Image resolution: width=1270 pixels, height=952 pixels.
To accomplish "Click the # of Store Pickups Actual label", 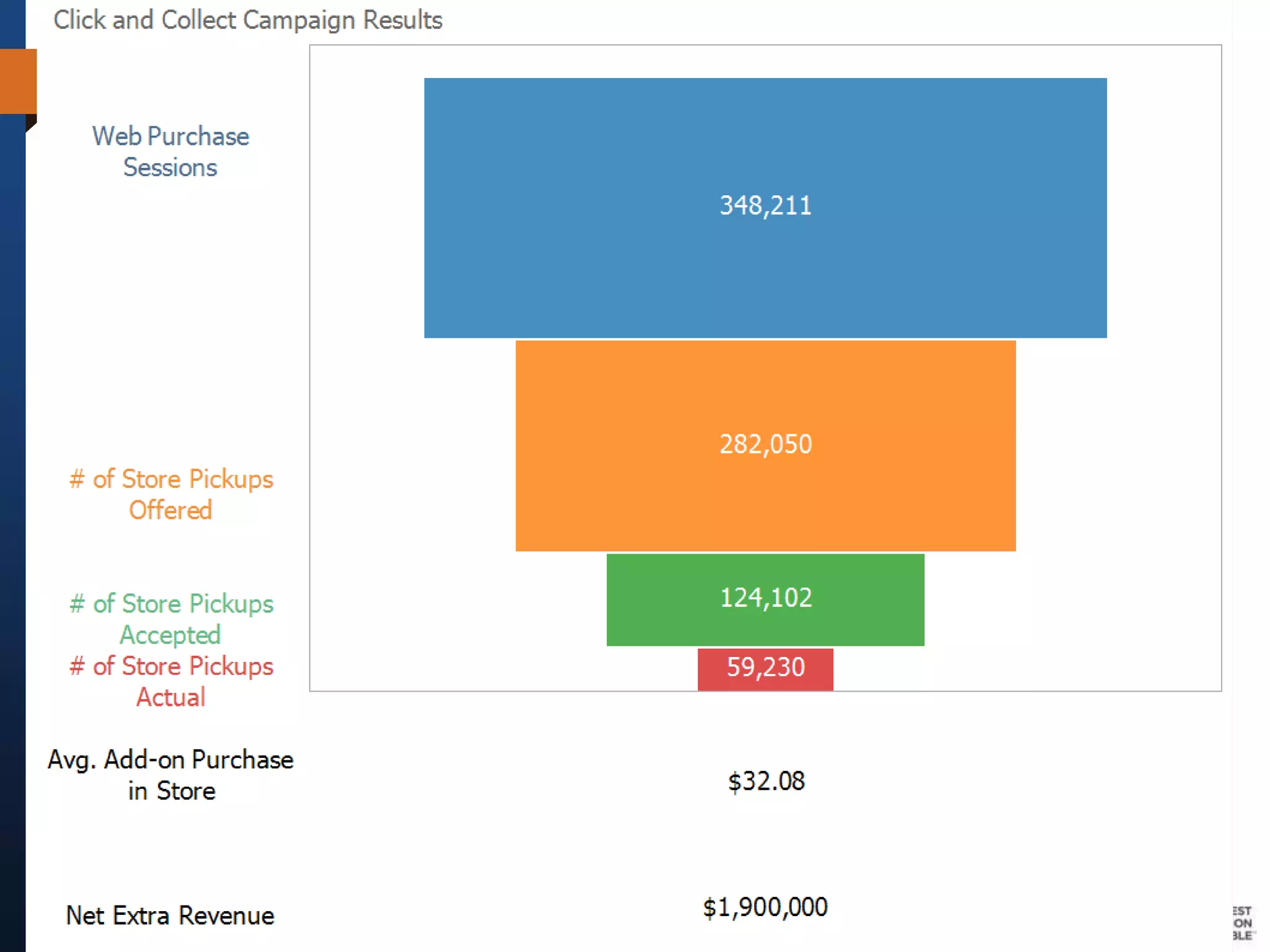I will tap(171, 681).
